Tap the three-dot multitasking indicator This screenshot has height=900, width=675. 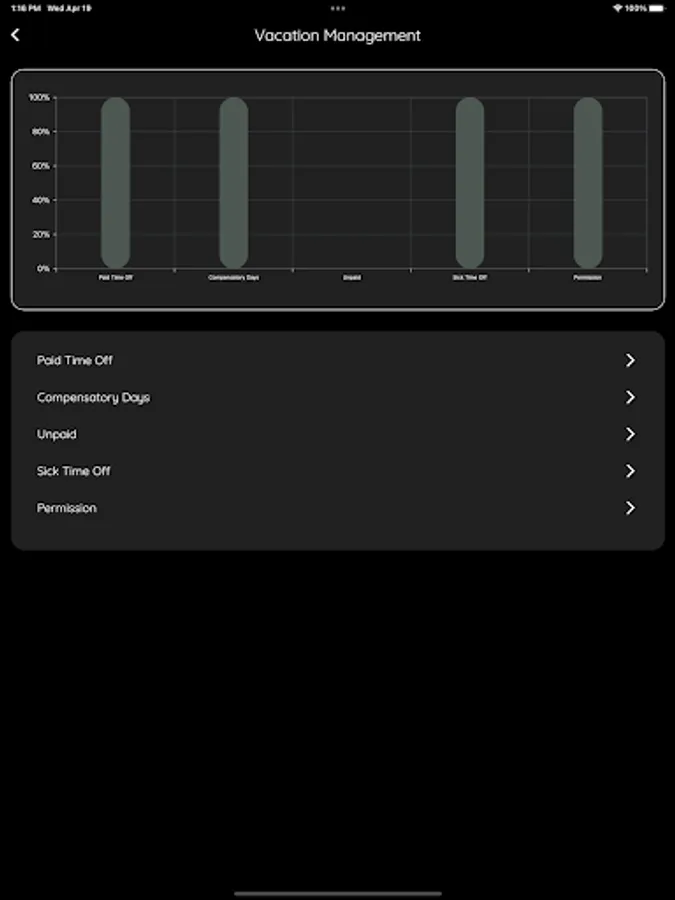(338, 8)
